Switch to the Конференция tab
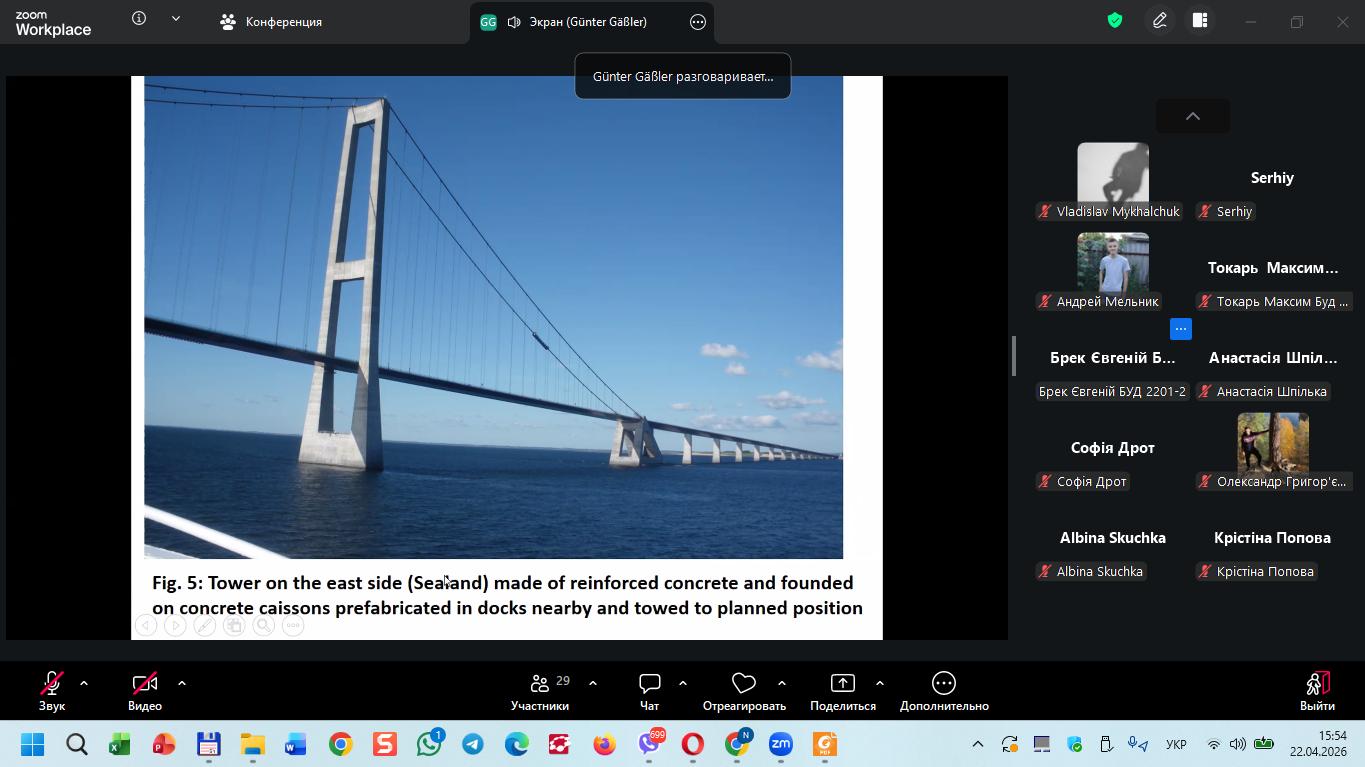 [x=272, y=22]
